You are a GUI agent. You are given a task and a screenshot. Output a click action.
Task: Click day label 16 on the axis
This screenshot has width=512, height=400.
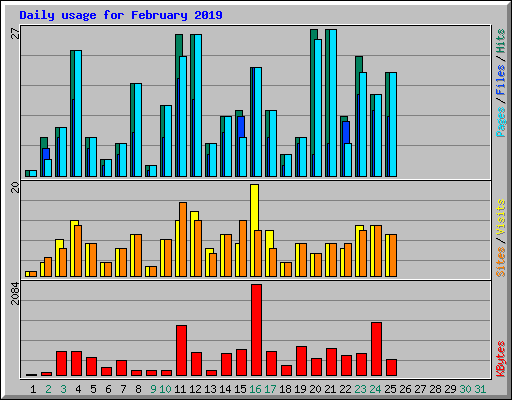(255, 389)
